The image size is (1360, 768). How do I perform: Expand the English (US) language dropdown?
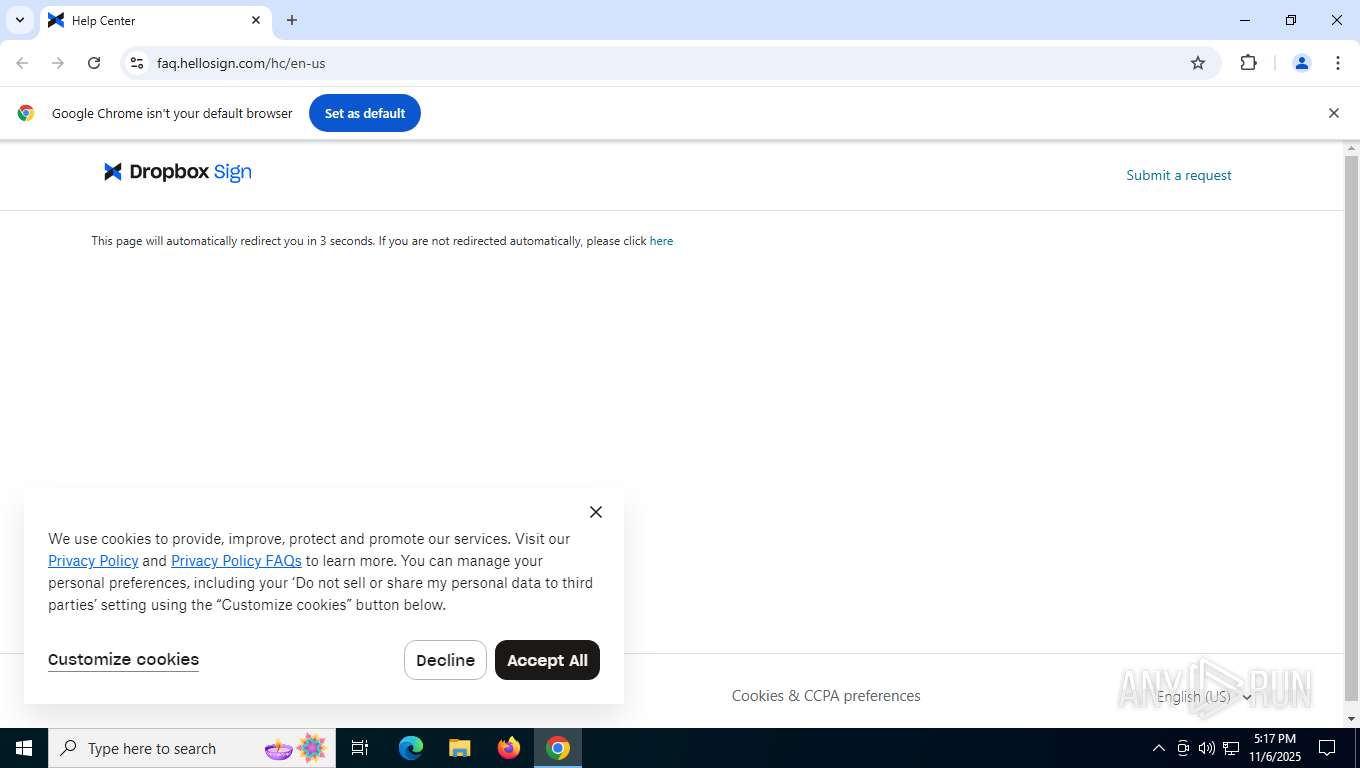click(x=1204, y=697)
